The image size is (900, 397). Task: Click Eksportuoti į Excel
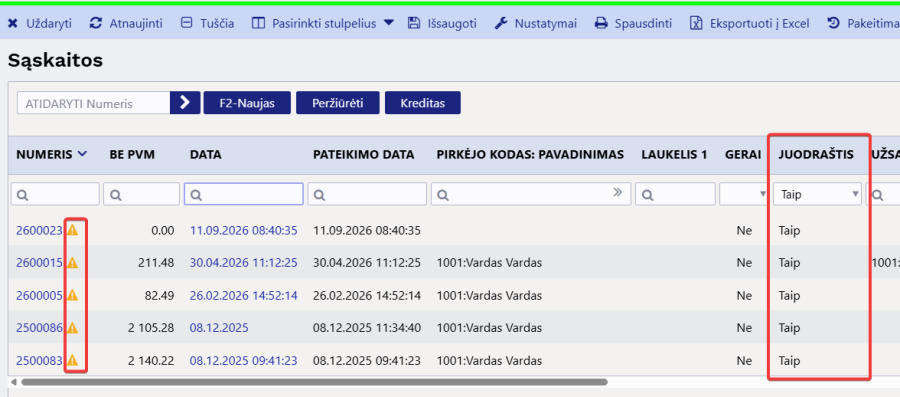[750, 24]
